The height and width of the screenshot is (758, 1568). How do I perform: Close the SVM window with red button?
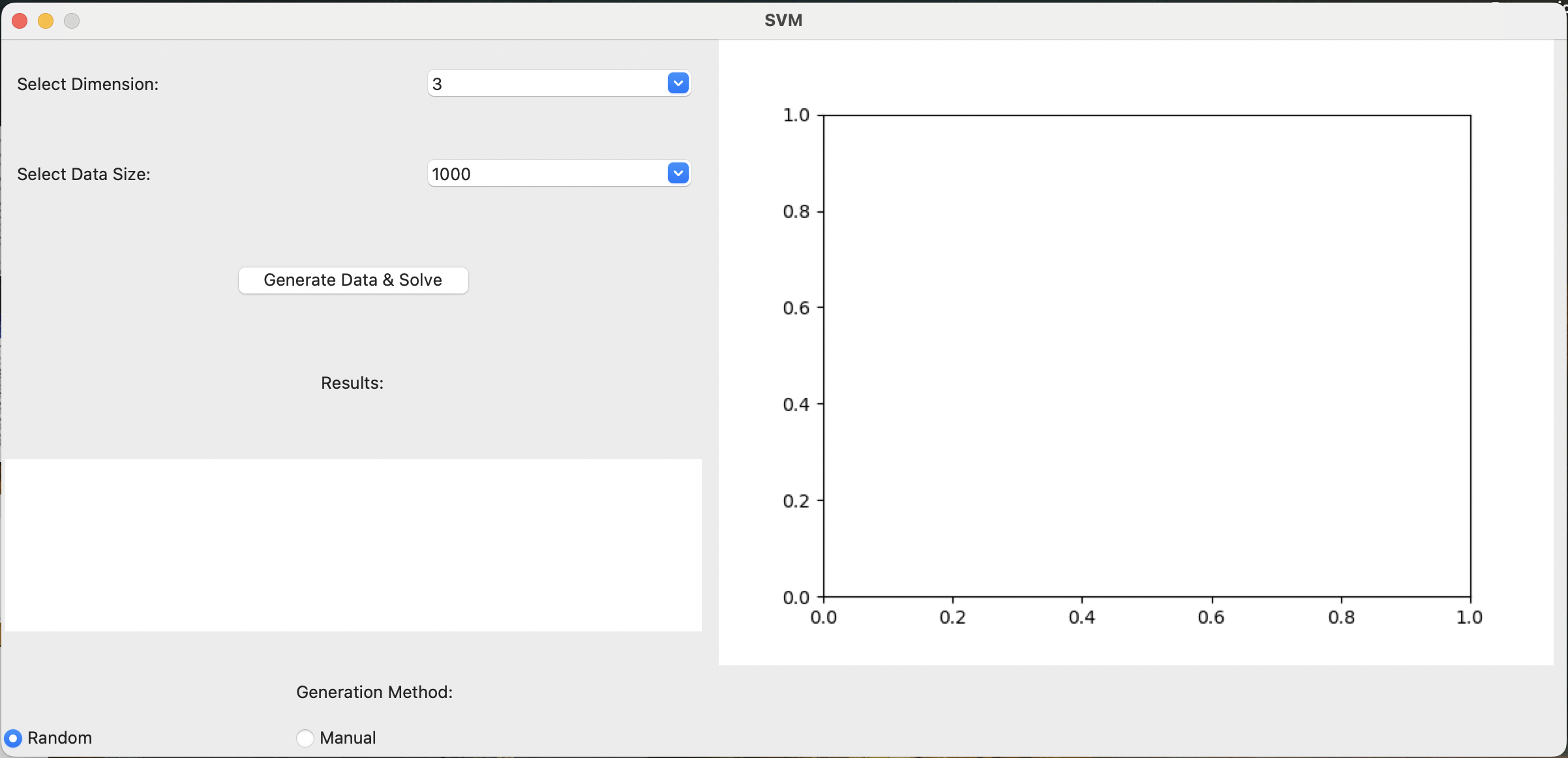20,21
